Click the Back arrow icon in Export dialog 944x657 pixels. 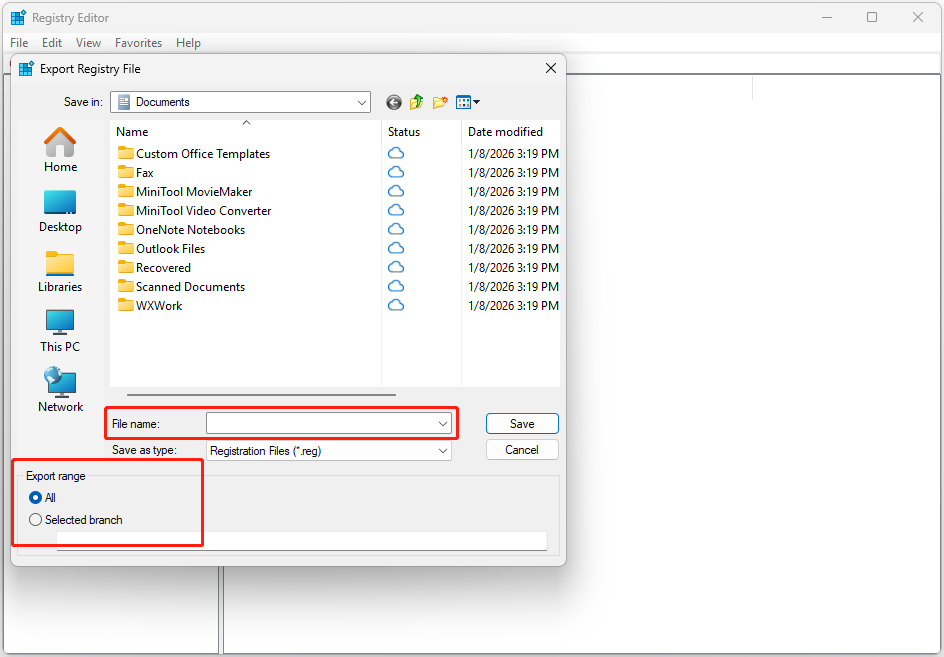pyautogui.click(x=394, y=102)
